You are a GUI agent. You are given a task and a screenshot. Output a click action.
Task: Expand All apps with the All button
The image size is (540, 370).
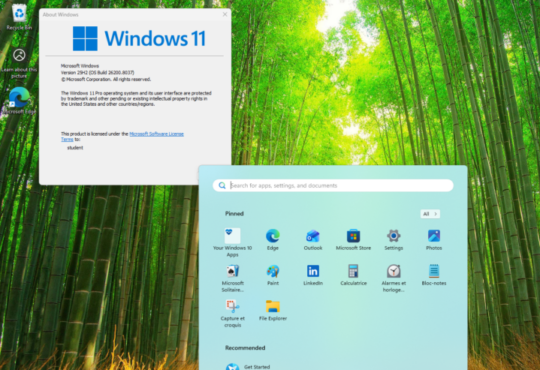point(430,214)
